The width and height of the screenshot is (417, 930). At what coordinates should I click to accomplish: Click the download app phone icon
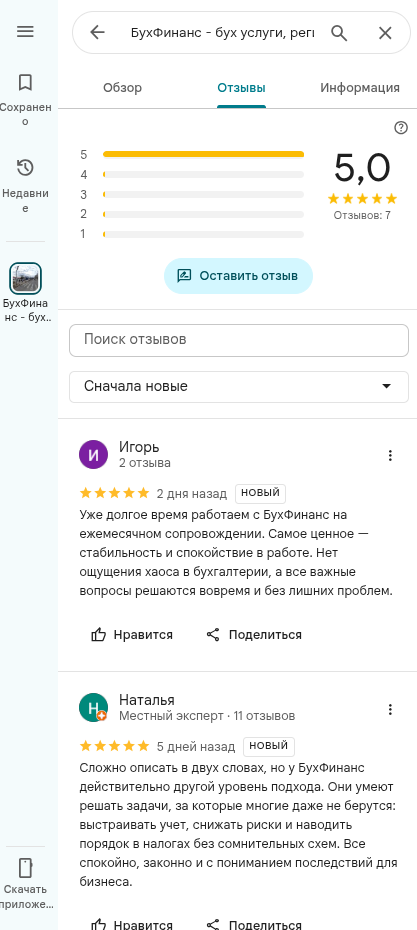coord(25,867)
